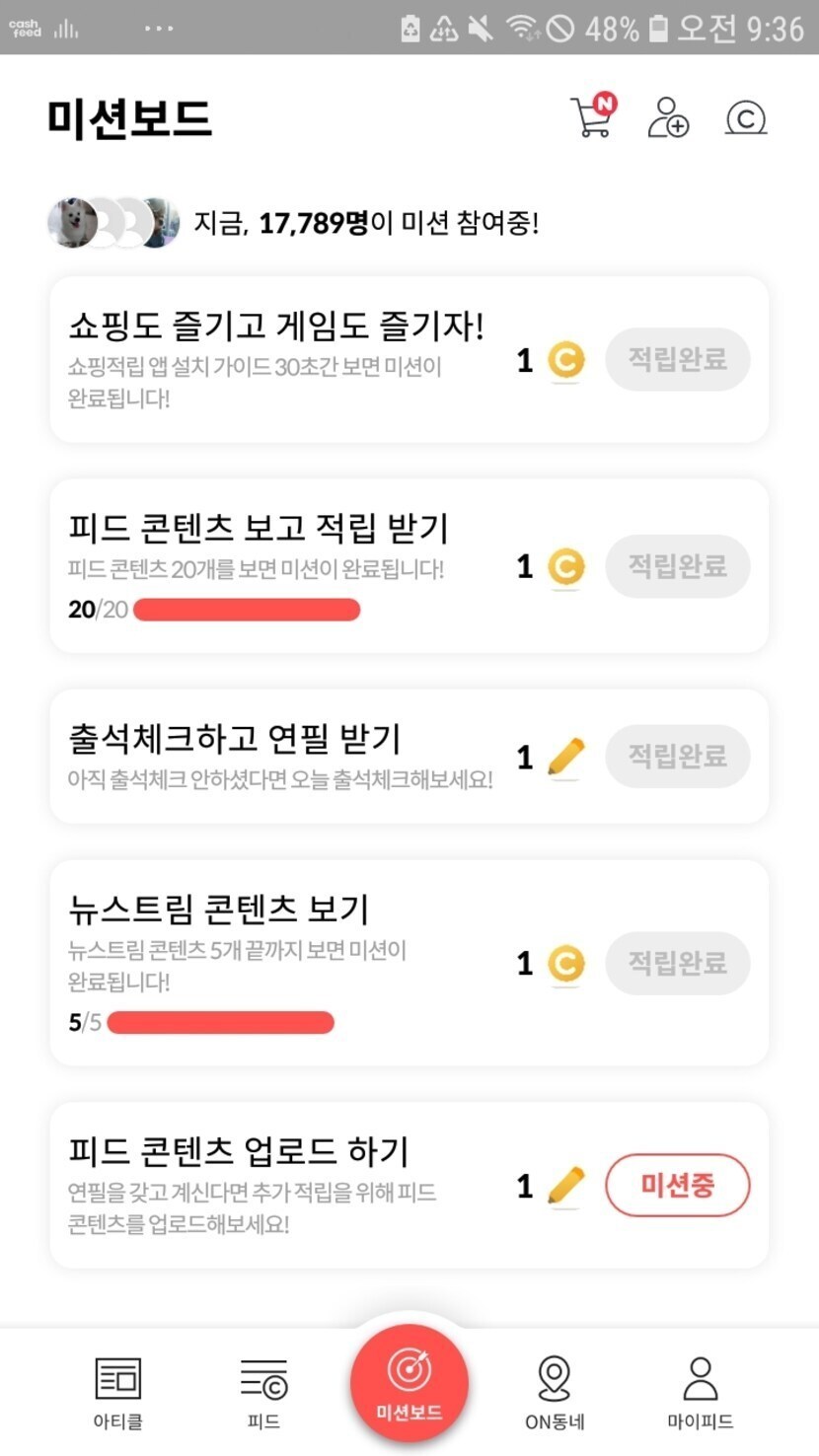Open the 피드 tab icon

click(x=263, y=1378)
